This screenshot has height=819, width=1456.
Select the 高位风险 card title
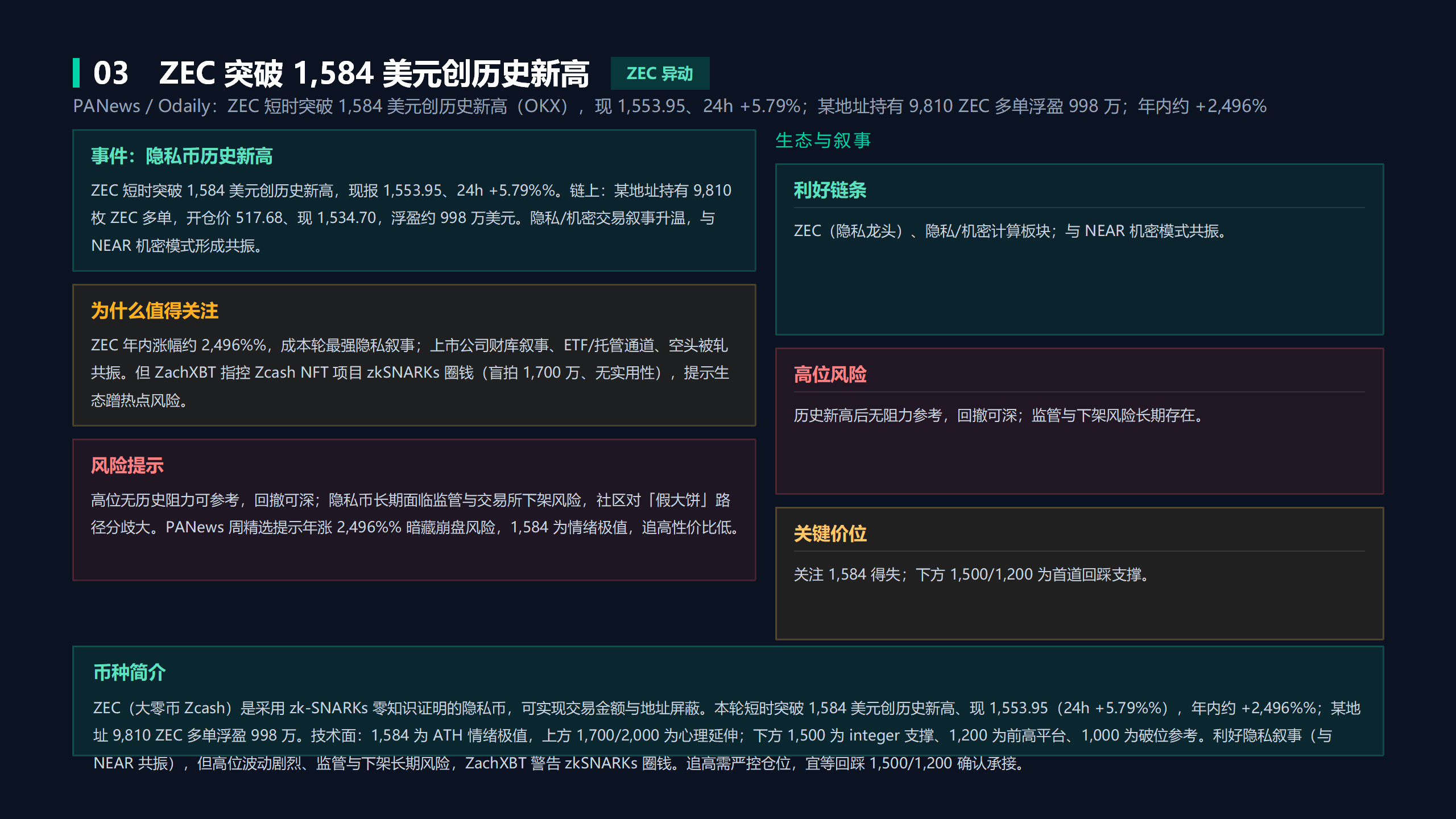[830, 374]
